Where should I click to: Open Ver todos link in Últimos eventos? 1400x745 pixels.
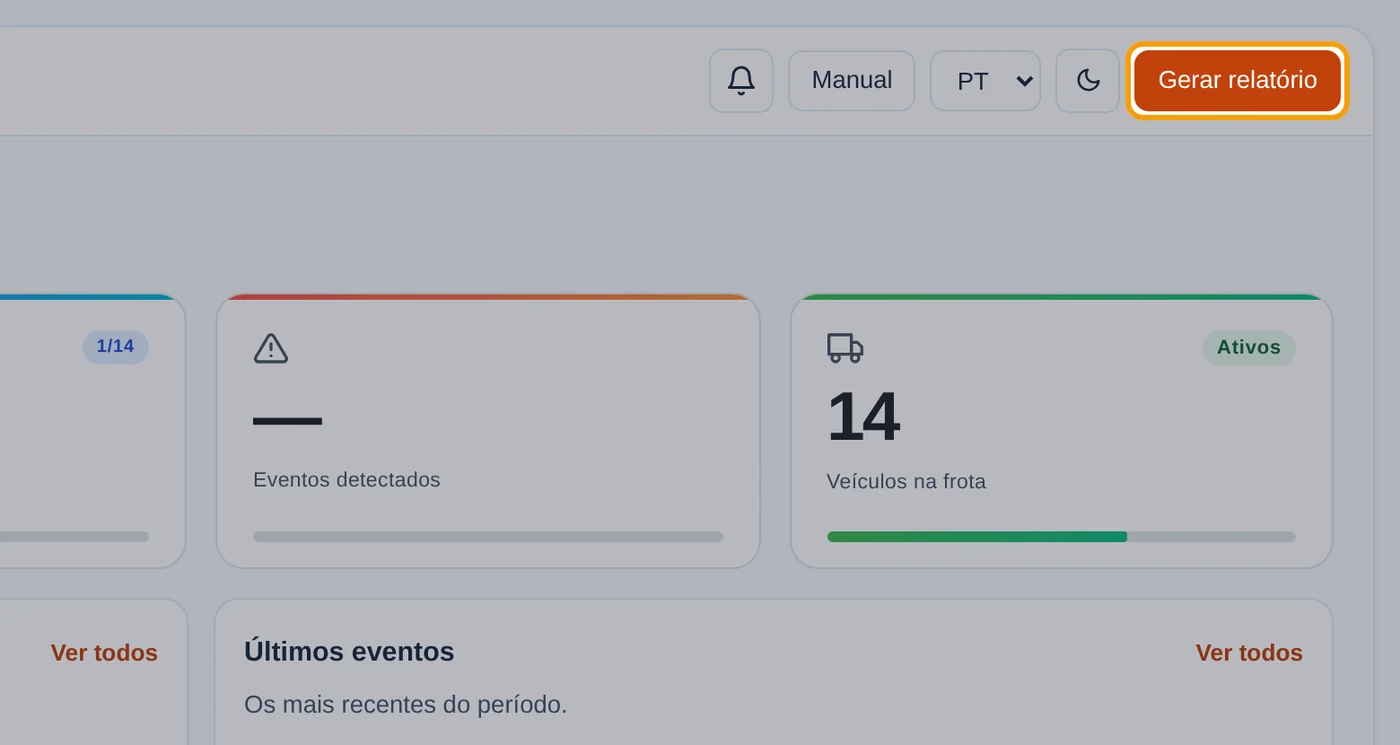pos(1249,653)
